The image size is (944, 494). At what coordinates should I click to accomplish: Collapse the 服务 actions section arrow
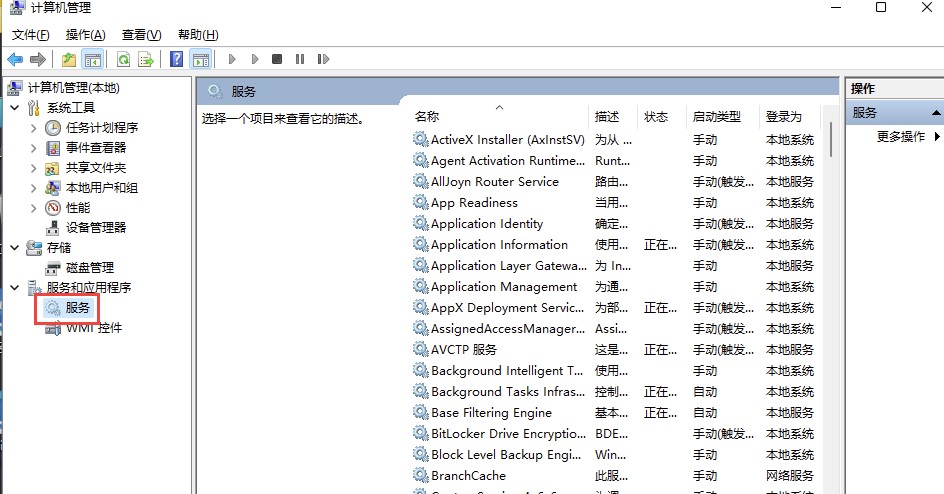point(936,113)
